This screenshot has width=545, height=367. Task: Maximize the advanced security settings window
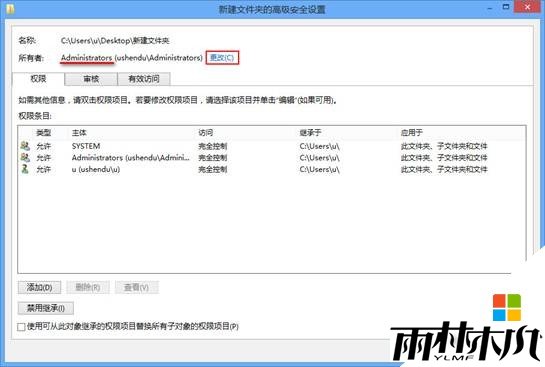click(x=506, y=7)
